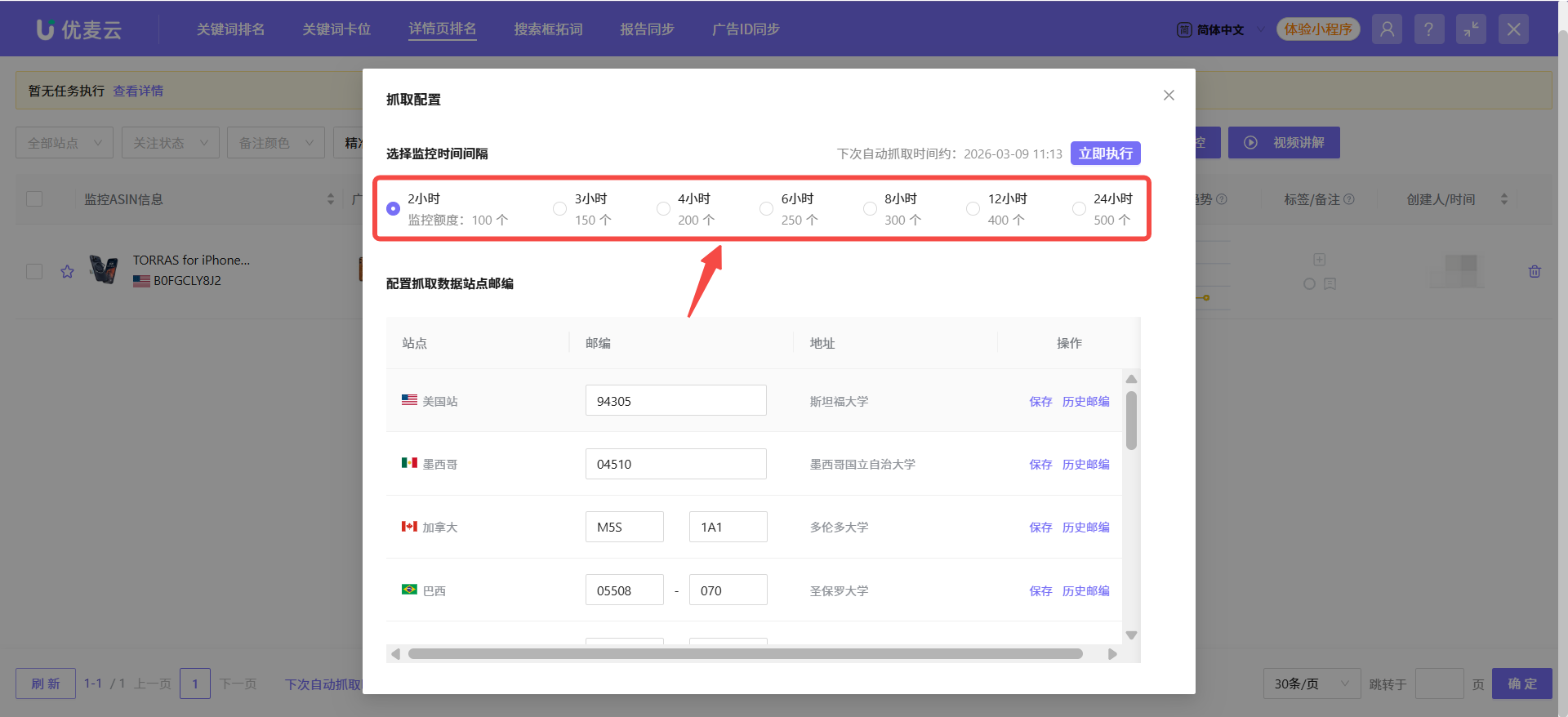Click the play icon in 视频讲解
The width and height of the screenshot is (1568, 717).
click(1250, 142)
